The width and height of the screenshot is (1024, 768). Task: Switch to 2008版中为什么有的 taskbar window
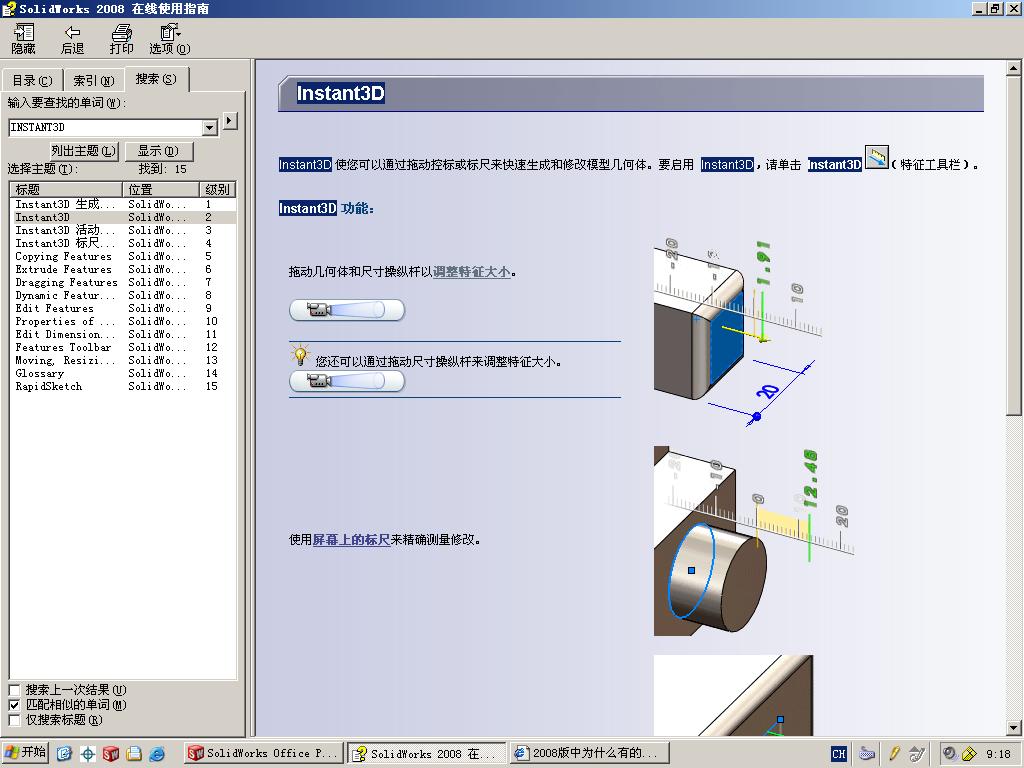[591, 754]
